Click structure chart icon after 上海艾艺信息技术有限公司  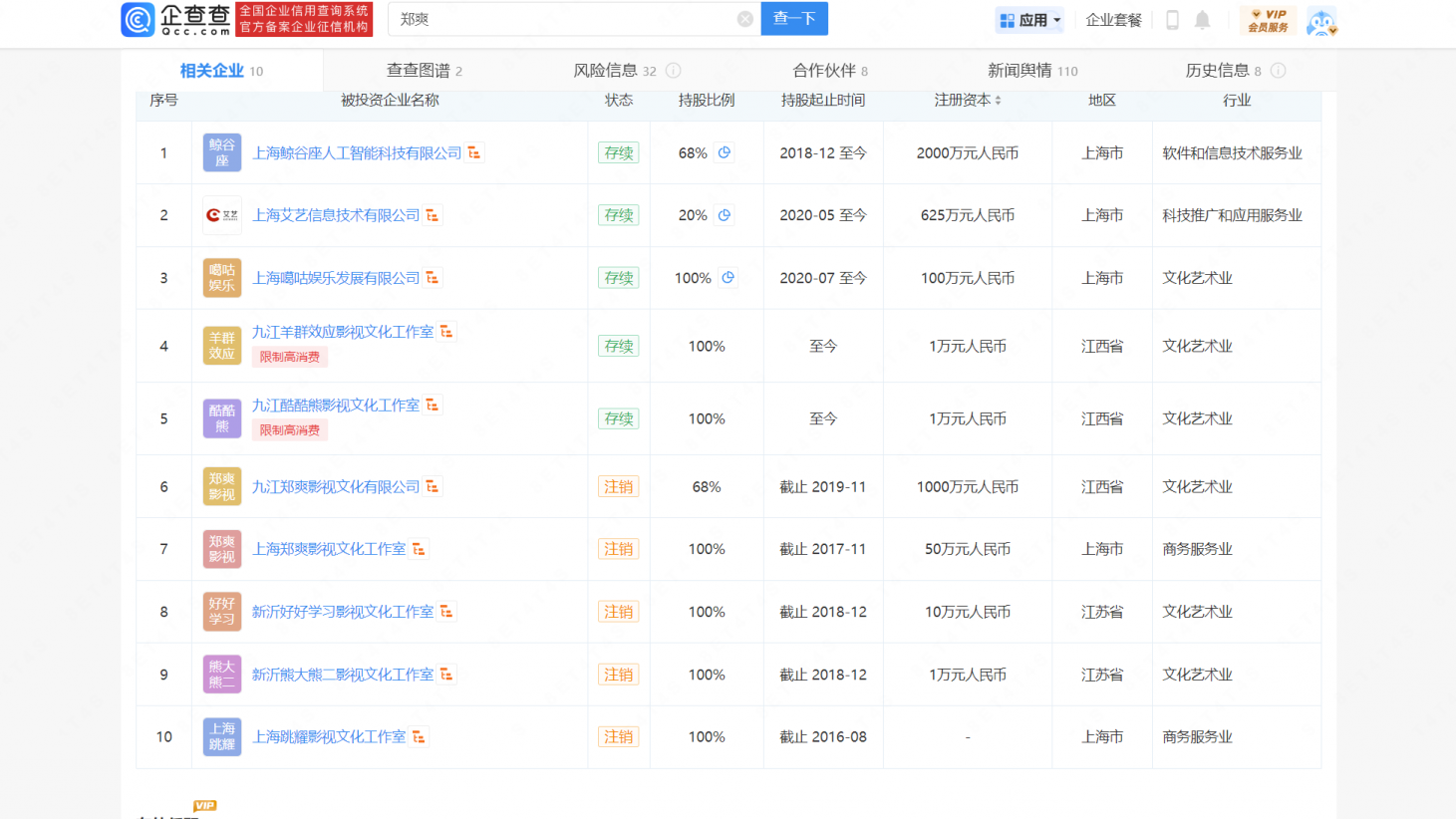point(433,215)
